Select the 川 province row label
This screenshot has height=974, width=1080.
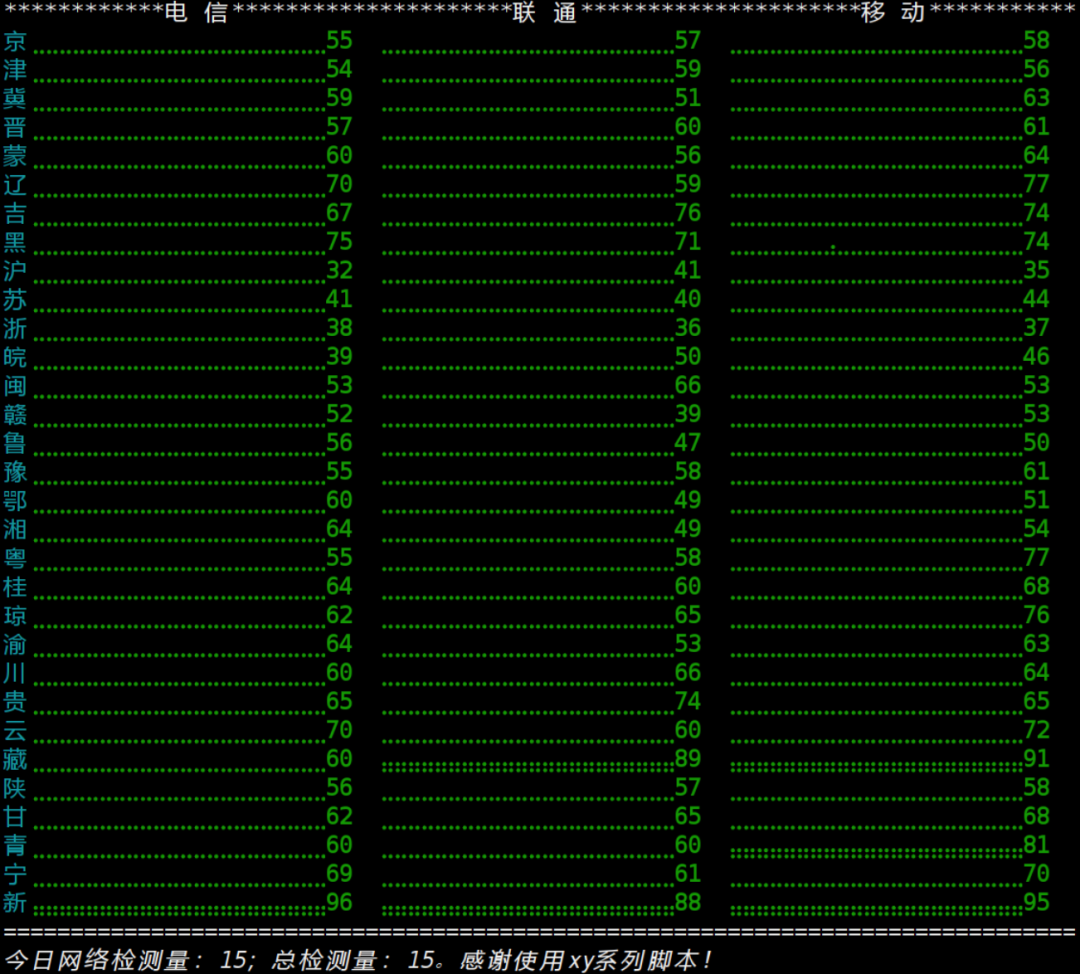pyautogui.click(x=15, y=672)
